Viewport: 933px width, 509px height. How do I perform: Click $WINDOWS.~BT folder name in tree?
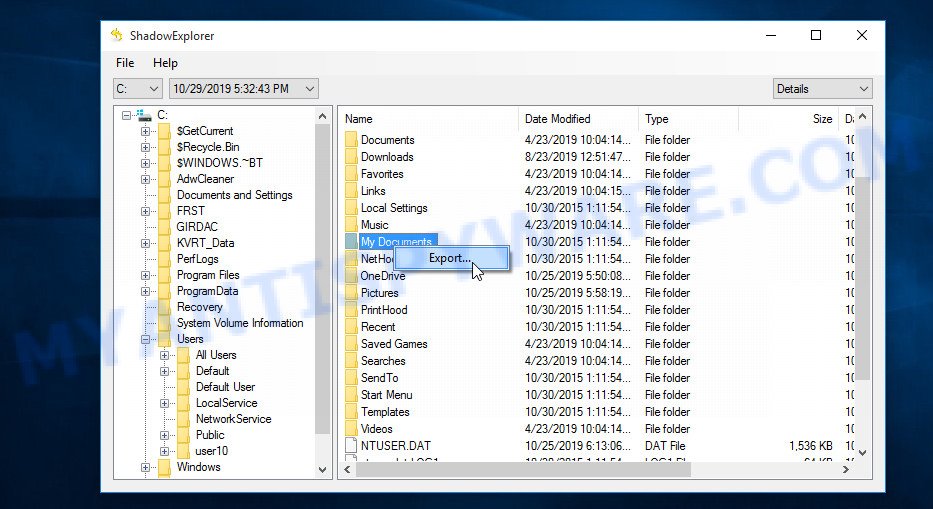coord(220,163)
